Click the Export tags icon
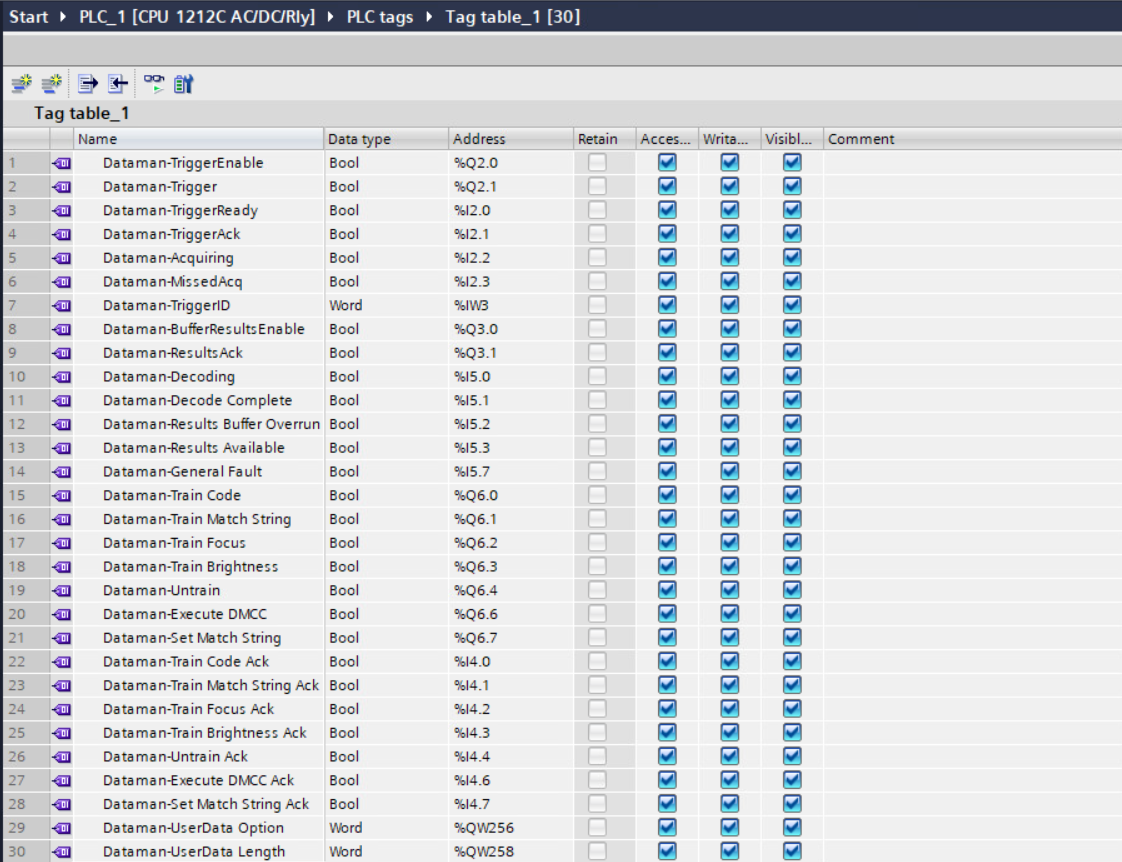Screen dimensions: 1122x862 pos(88,85)
